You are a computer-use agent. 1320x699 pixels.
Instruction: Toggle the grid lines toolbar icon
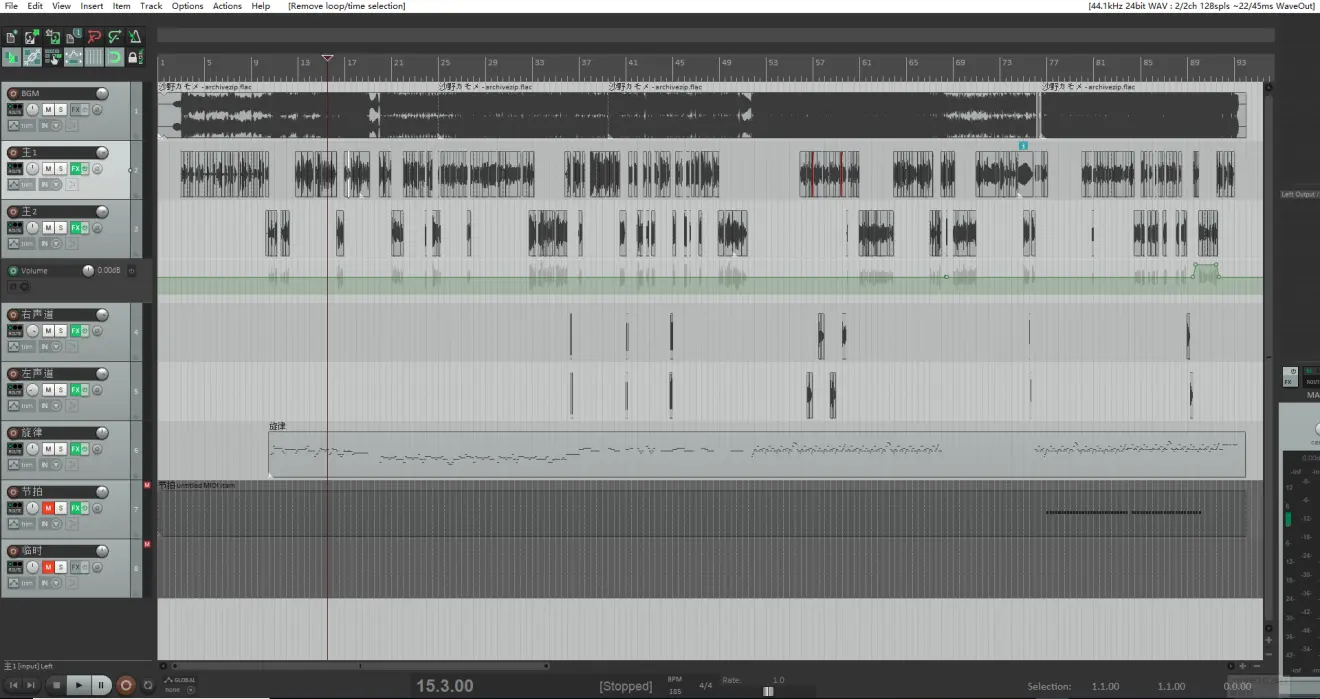pyautogui.click(x=93, y=58)
